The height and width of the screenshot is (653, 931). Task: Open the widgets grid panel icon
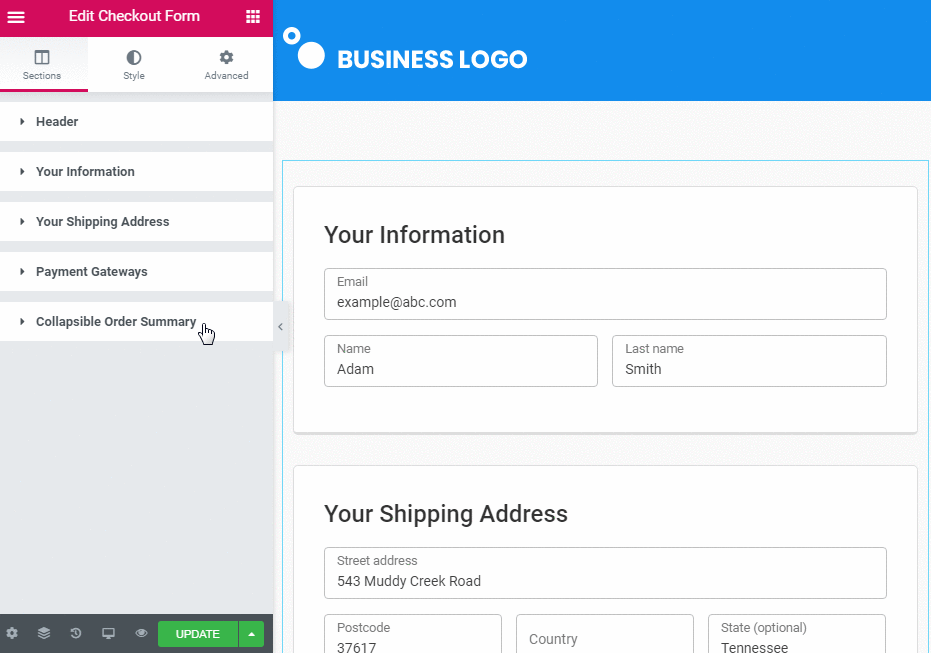tap(253, 17)
